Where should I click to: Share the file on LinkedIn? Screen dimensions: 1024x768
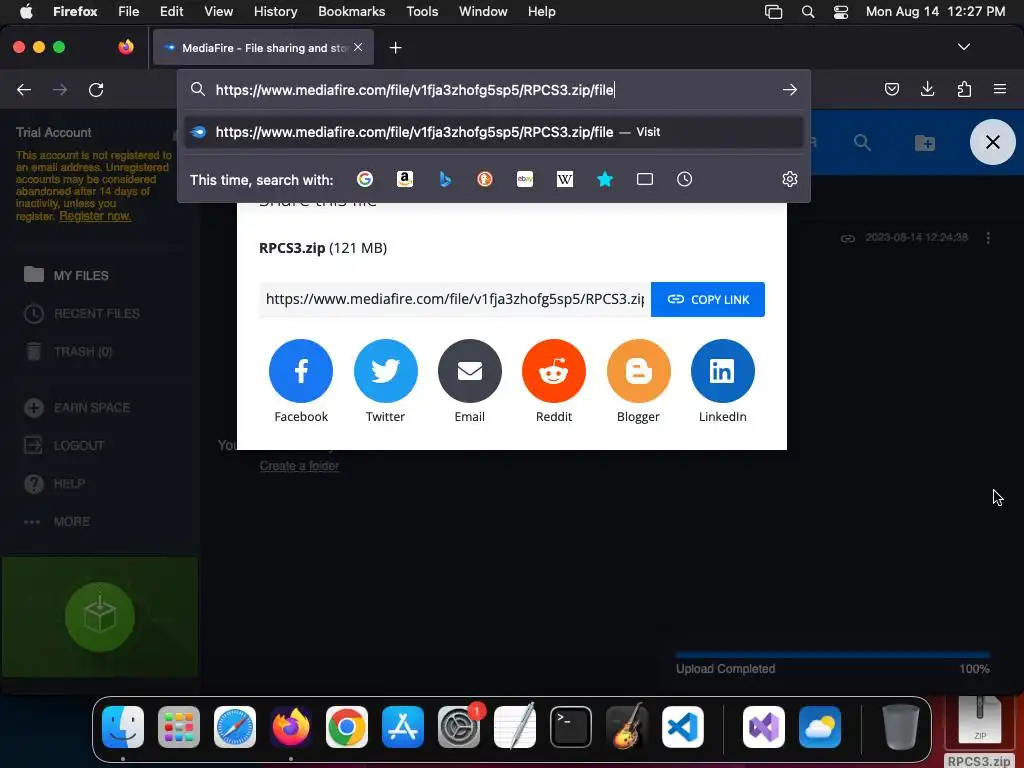[722, 371]
